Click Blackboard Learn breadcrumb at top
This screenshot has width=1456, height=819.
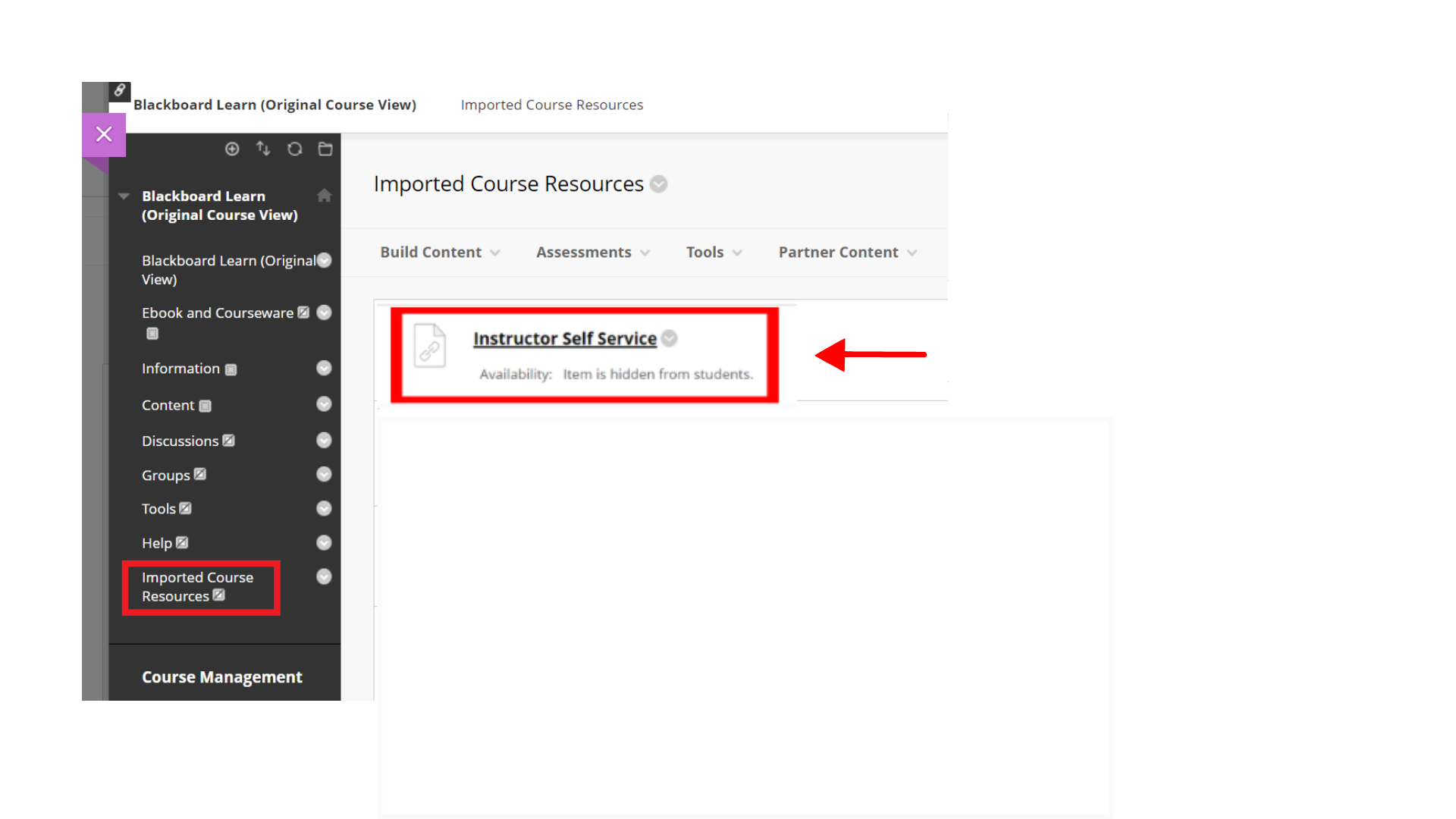pyautogui.click(x=275, y=105)
